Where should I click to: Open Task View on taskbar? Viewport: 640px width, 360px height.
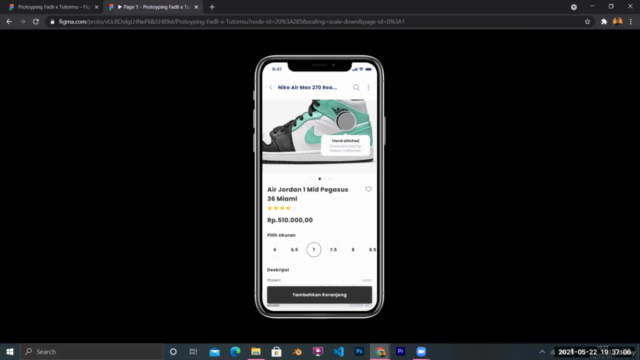[193, 351]
